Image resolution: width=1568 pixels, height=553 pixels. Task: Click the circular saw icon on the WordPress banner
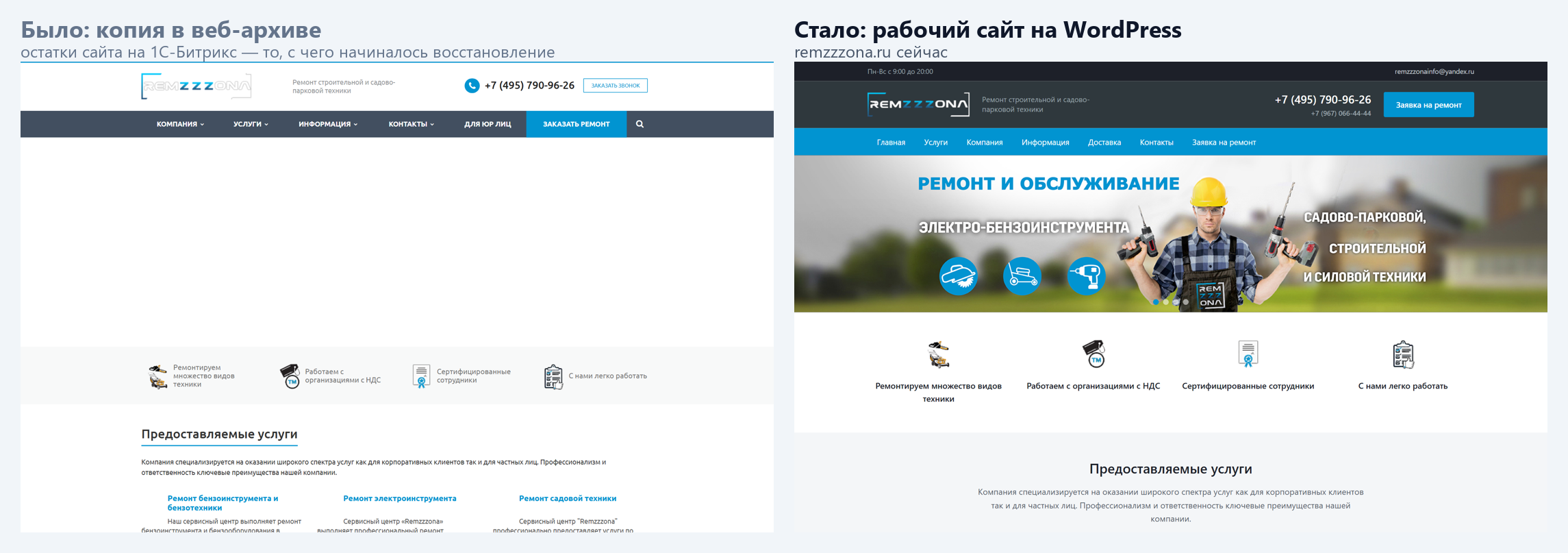[x=958, y=276]
